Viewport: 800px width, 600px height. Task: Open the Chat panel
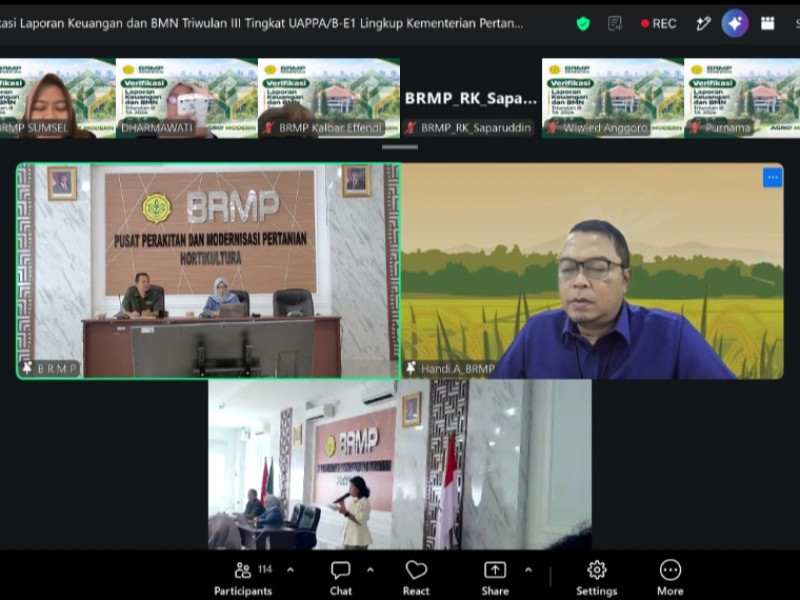click(340, 579)
